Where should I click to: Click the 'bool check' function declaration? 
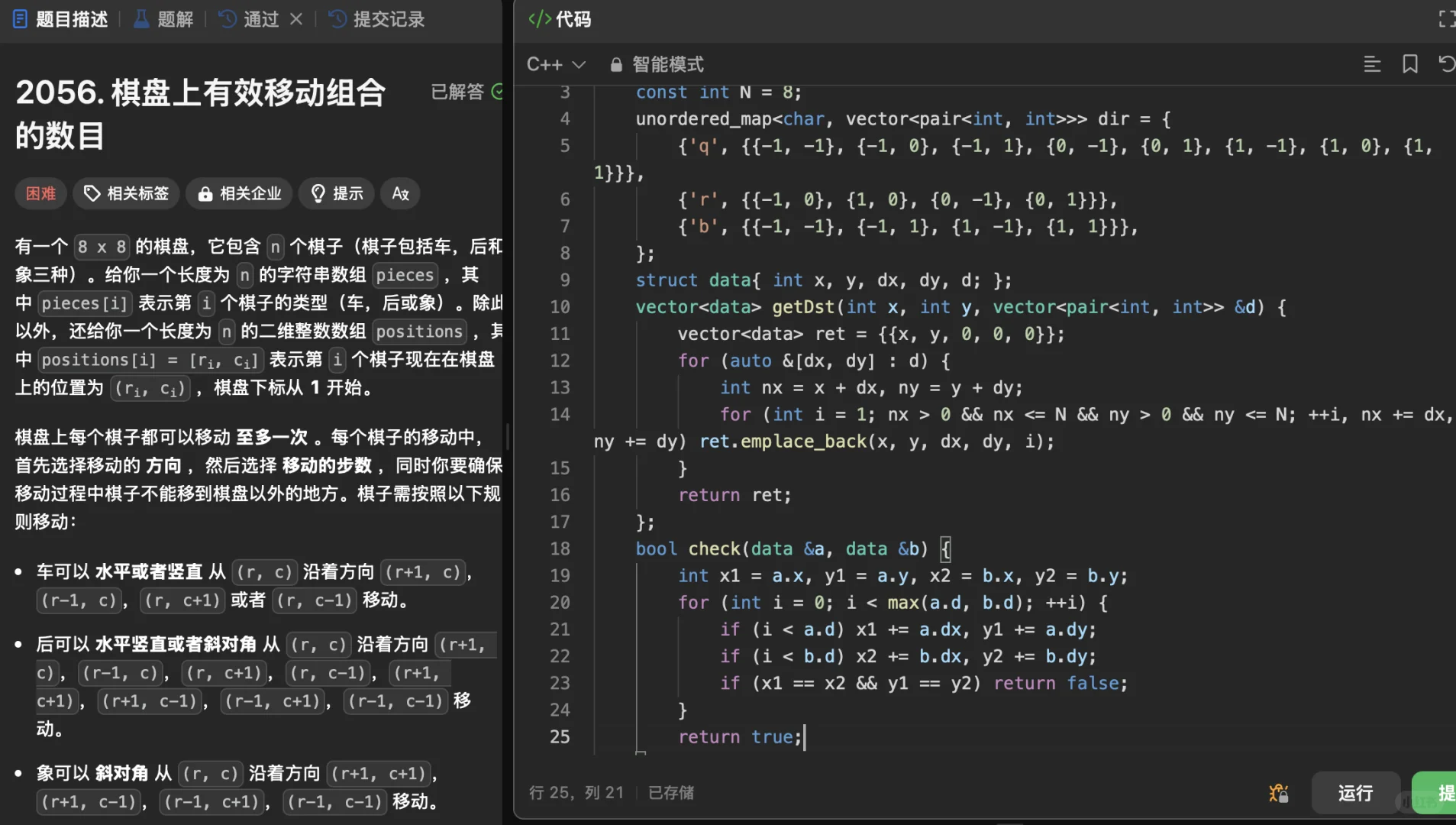(x=794, y=548)
